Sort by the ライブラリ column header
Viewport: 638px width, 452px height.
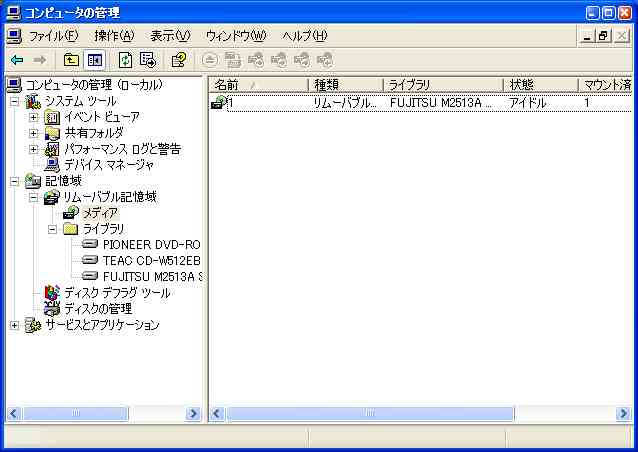[443, 85]
